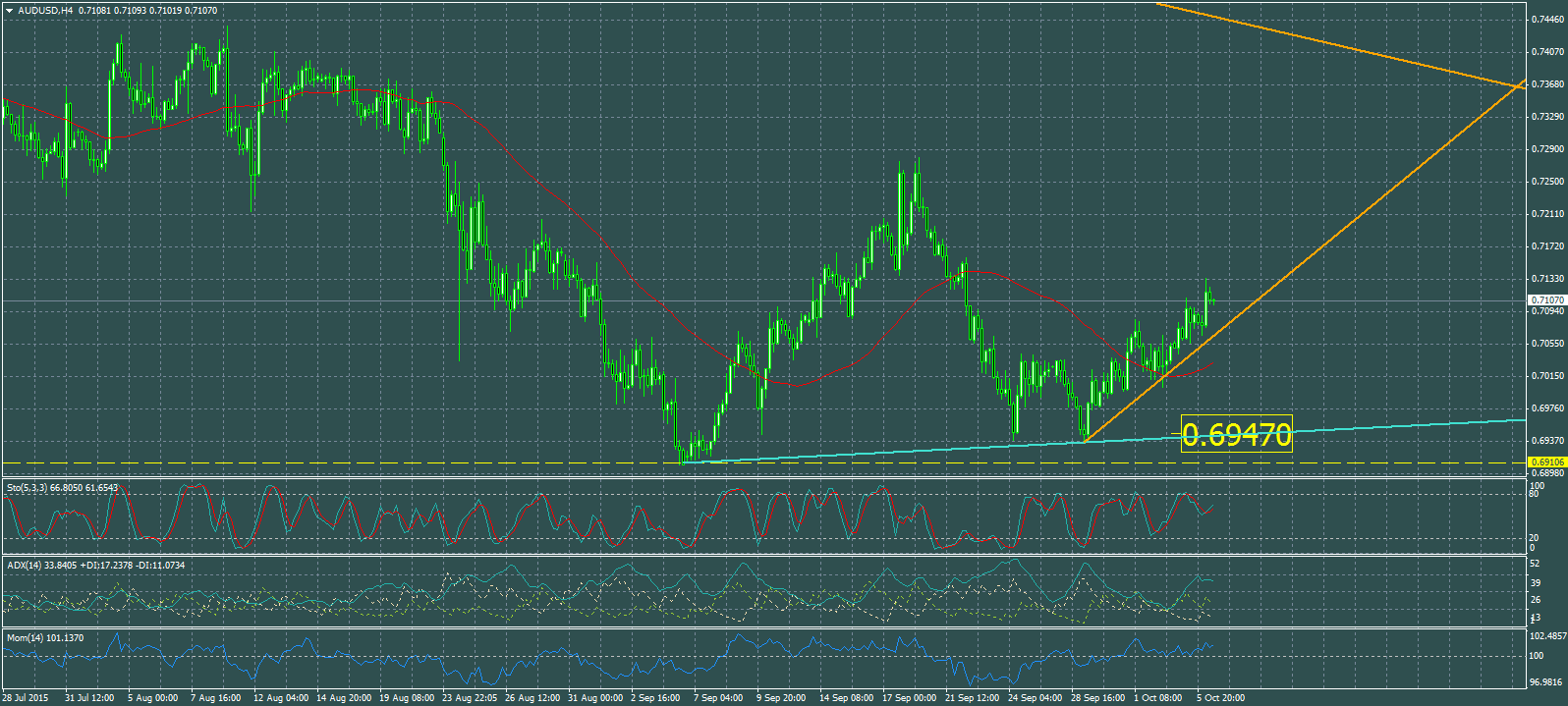Screen dimensions: 1568x706
Task: Click the 0.74460 price scale label
Action: click(x=1547, y=19)
